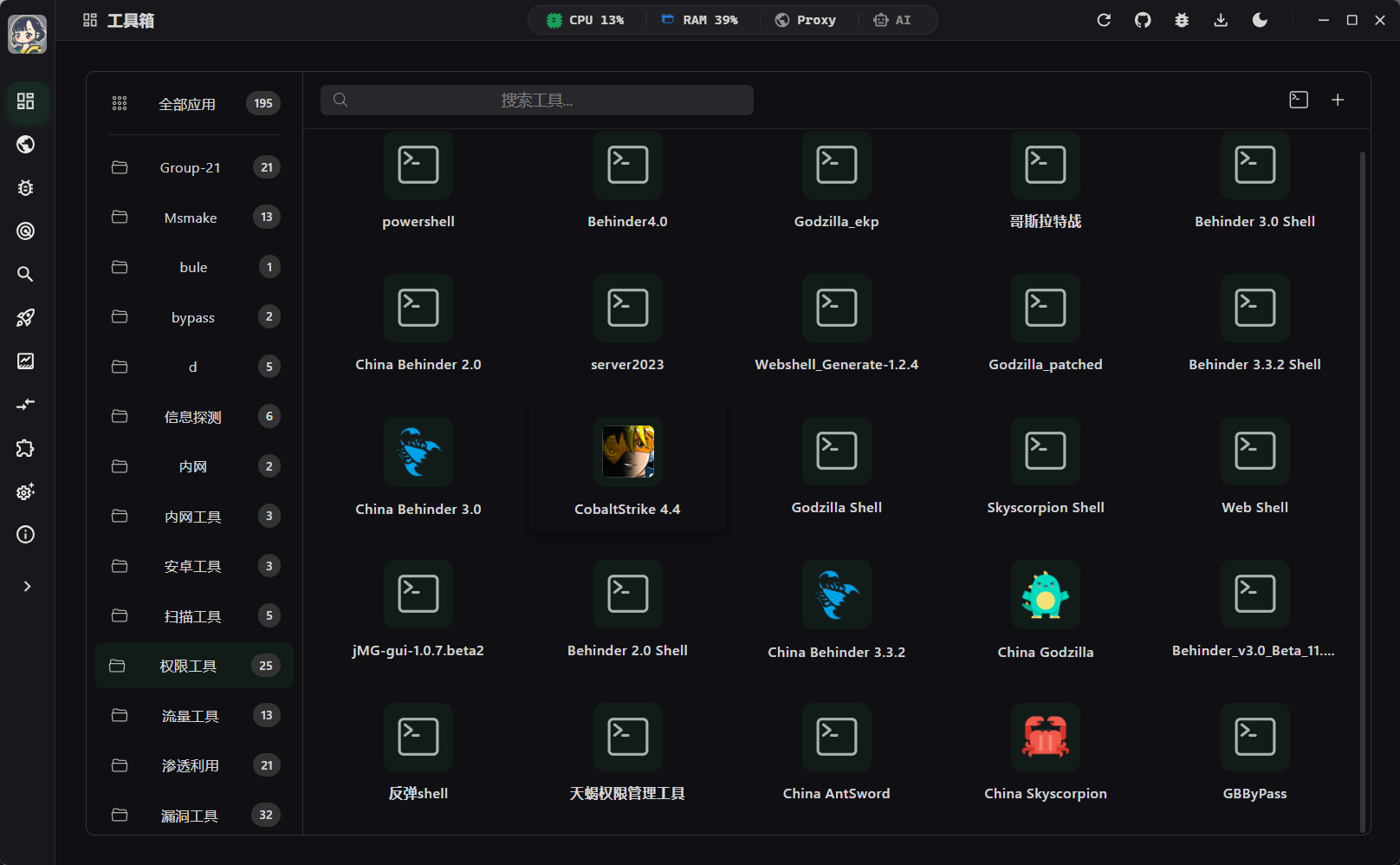Open the bypass folder category
This screenshot has width=1400, height=865.
194,317
